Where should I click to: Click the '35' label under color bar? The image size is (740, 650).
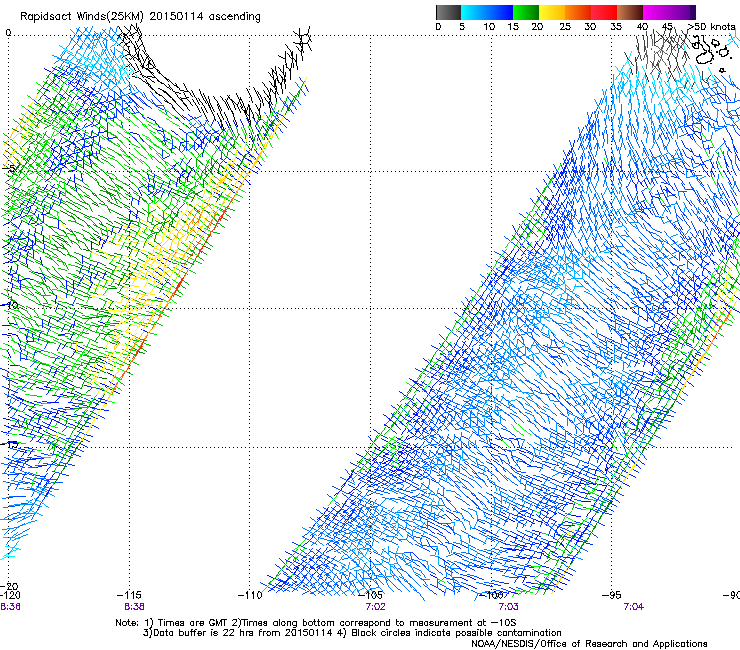pyautogui.click(x=616, y=27)
